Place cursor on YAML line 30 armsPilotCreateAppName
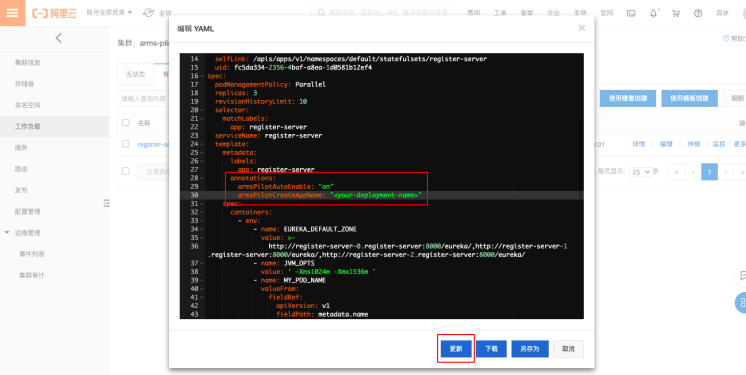The width and height of the screenshot is (746, 375). click(329, 195)
